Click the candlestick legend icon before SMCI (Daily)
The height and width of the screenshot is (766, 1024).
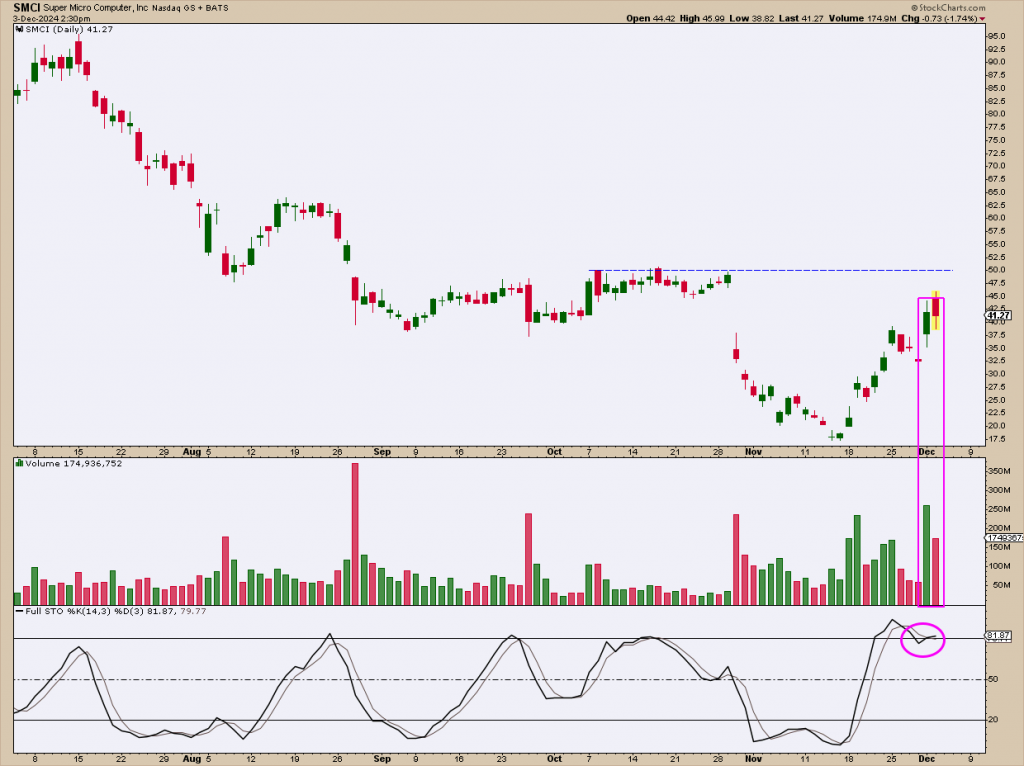click(x=20, y=29)
